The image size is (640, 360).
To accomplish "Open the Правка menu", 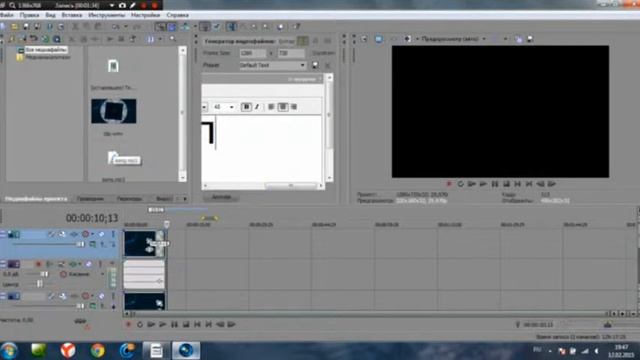I will pyautogui.click(x=29, y=15).
